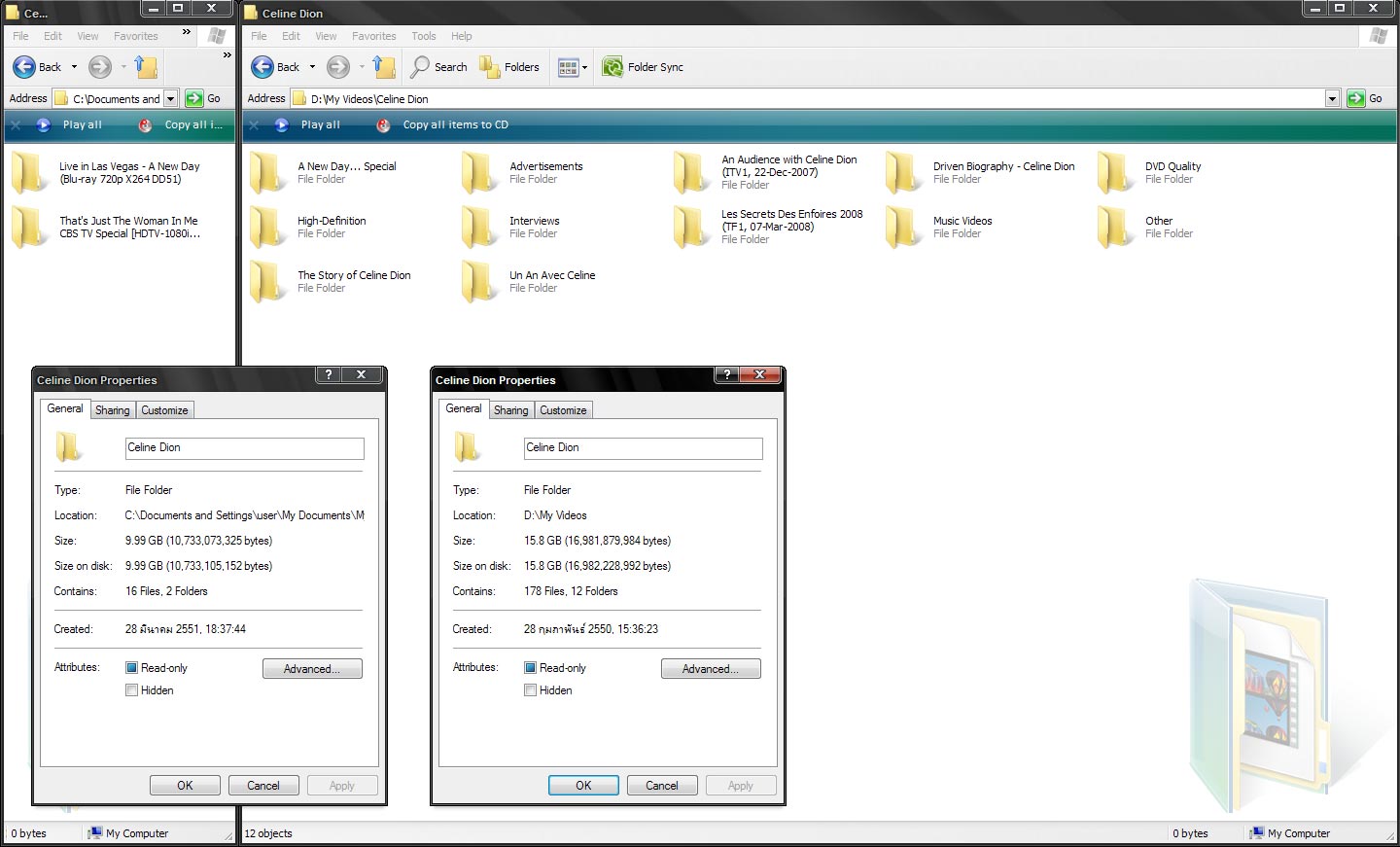Click Forward arrow in left C:\Documents window
The image size is (1400, 847).
click(99, 67)
